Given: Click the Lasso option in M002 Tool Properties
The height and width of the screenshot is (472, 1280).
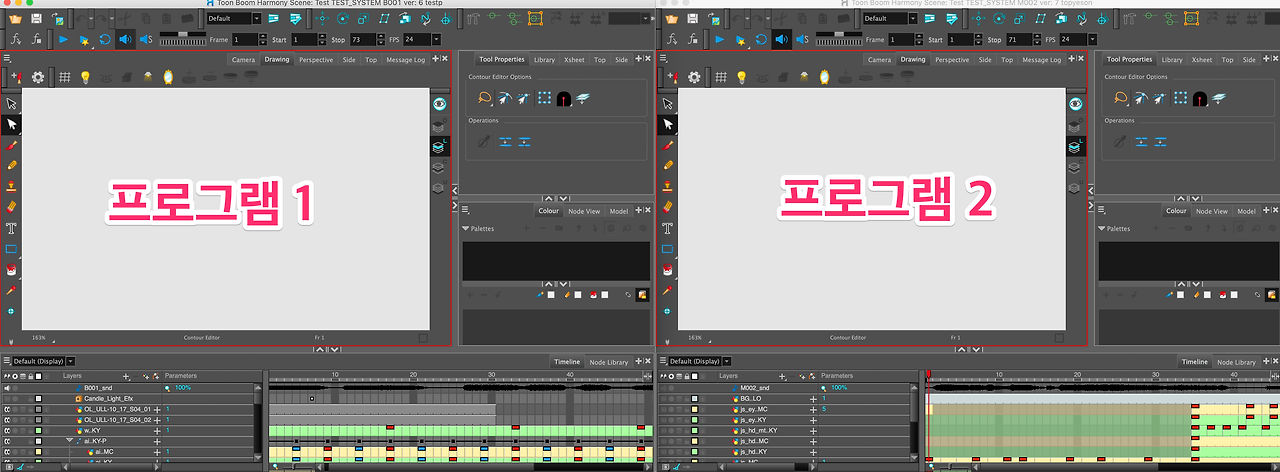Looking at the screenshot, I should tap(1121, 98).
